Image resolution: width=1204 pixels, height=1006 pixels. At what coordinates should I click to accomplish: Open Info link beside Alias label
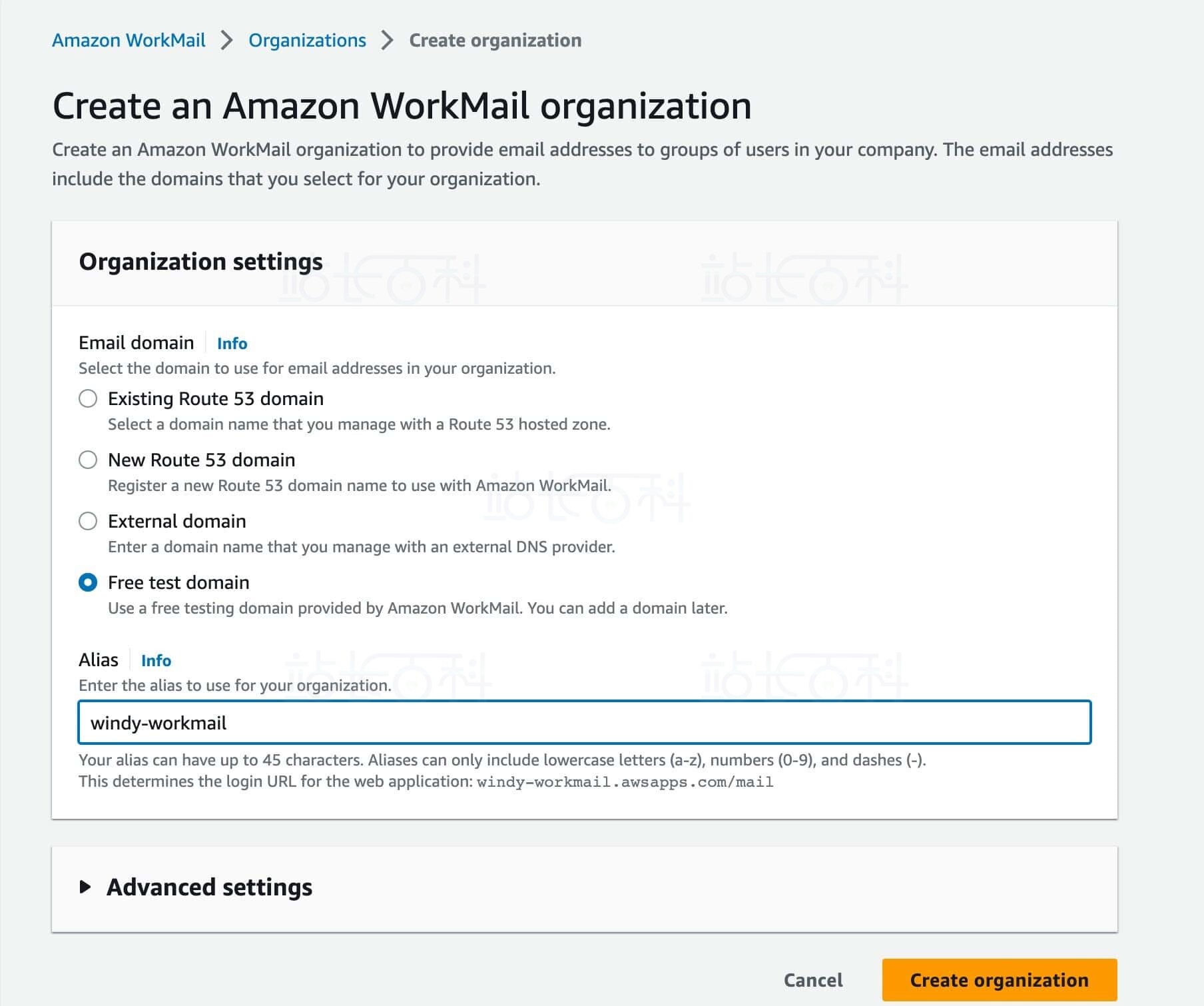(x=156, y=661)
